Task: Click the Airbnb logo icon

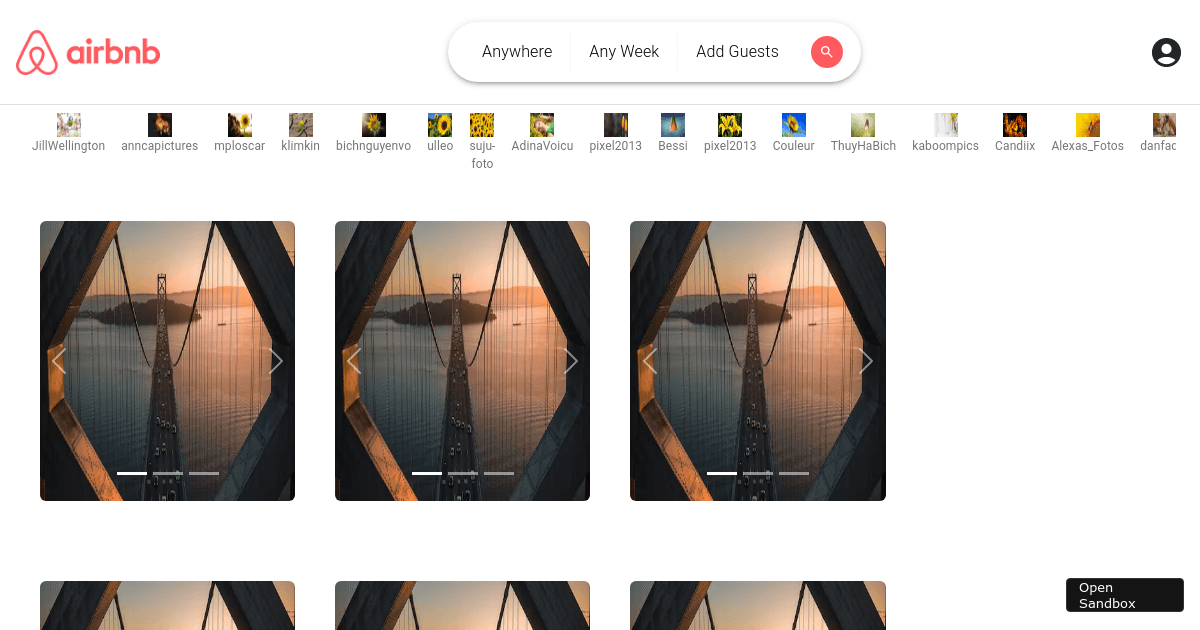Action: tap(35, 52)
